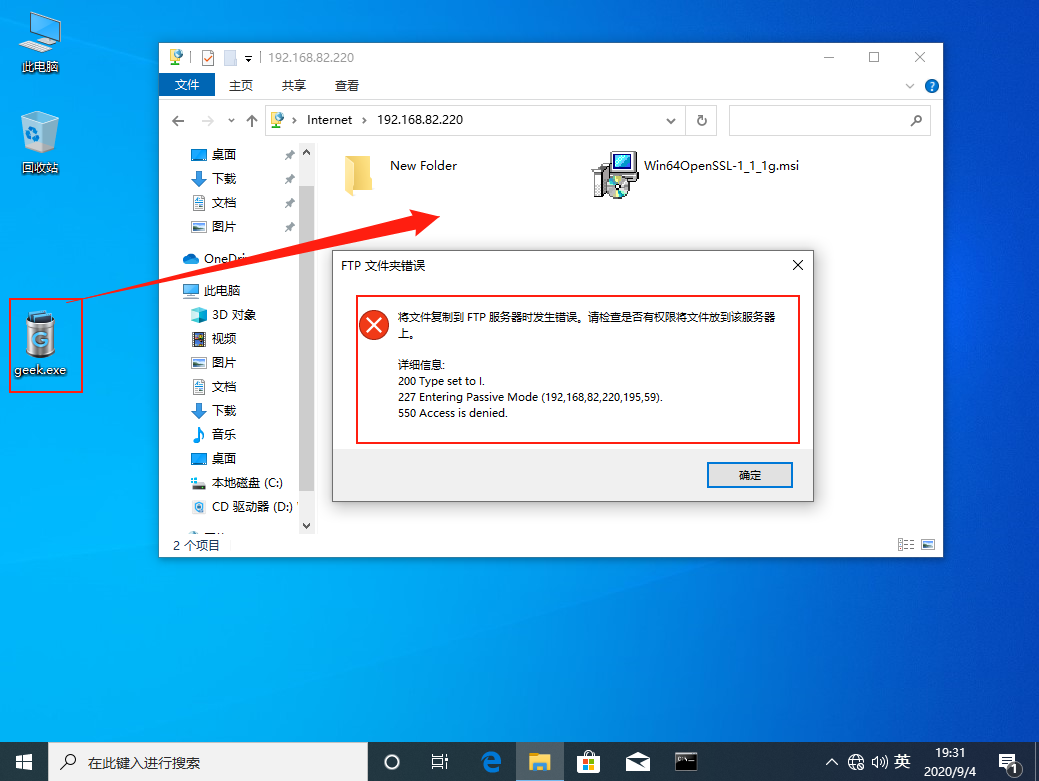The width and height of the screenshot is (1039, 781).
Task: Select the pinned 下载 item in Quick Access
Action: pos(213,178)
